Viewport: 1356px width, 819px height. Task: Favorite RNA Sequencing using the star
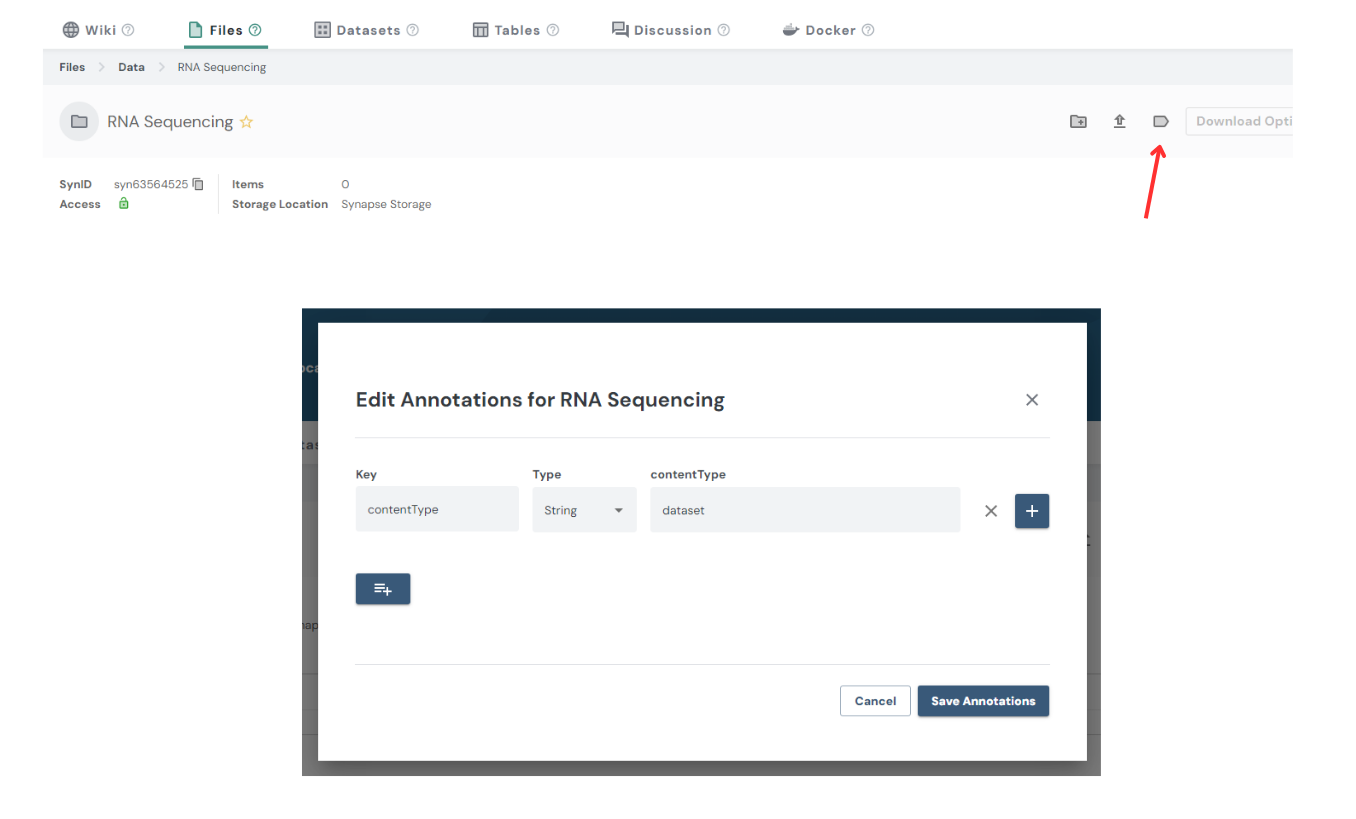click(245, 121)
